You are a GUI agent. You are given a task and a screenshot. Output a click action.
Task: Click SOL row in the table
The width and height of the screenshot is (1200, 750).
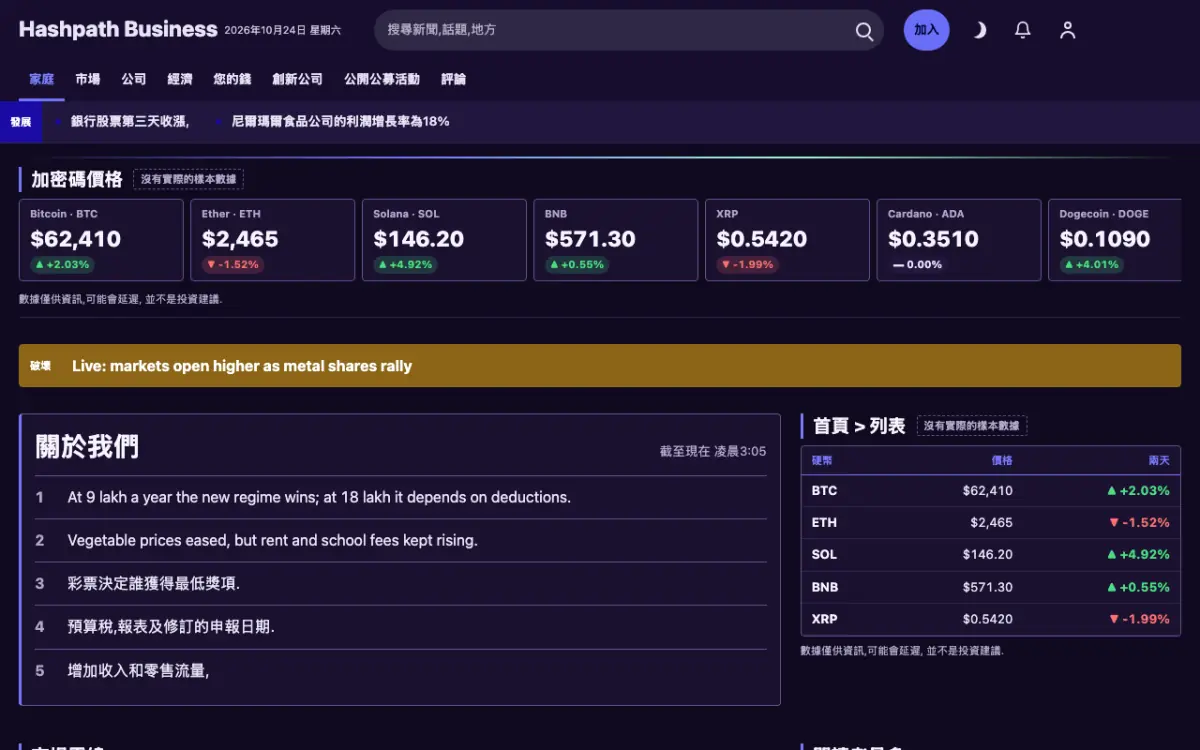[x=991, y=555]
